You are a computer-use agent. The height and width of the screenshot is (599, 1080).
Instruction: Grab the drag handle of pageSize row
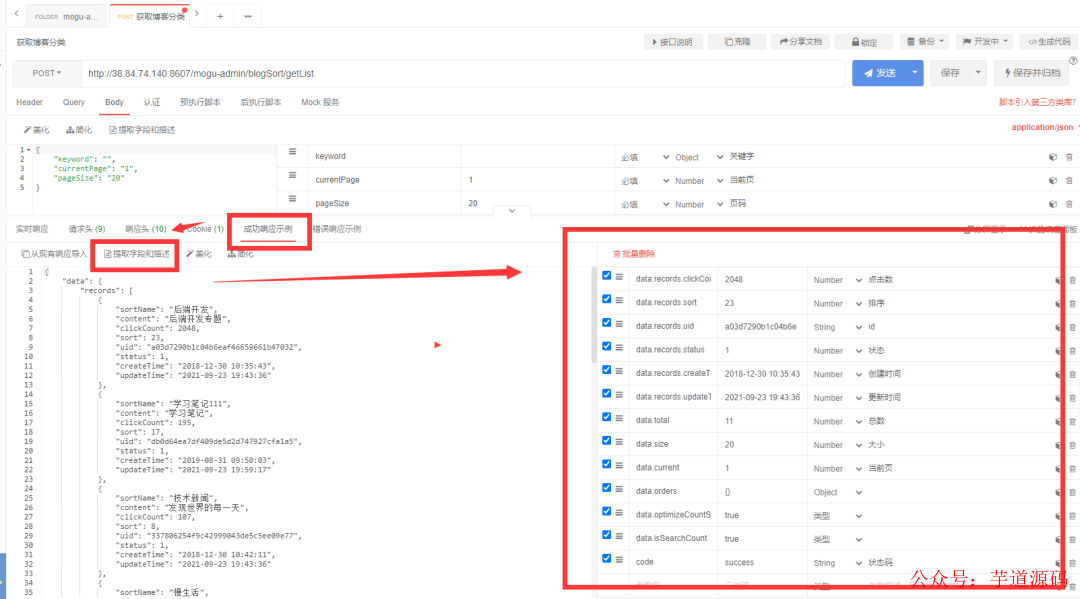pyautogui.click(x=293, y=199)
